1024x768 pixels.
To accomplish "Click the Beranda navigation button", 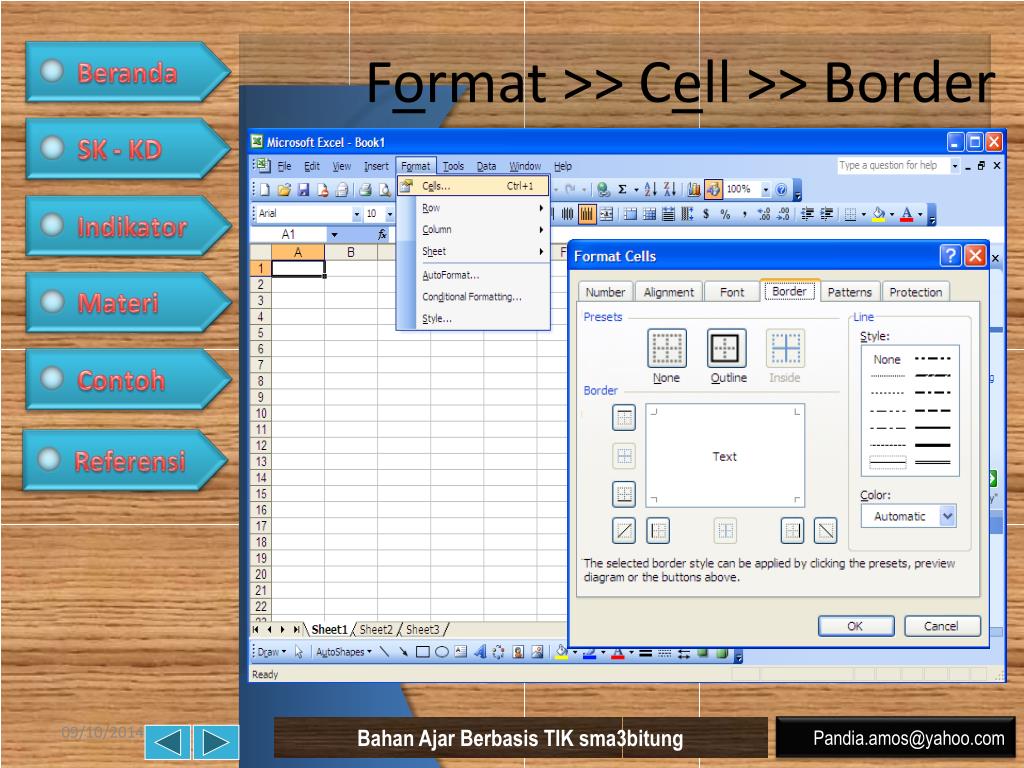I will tap(128, 72).
